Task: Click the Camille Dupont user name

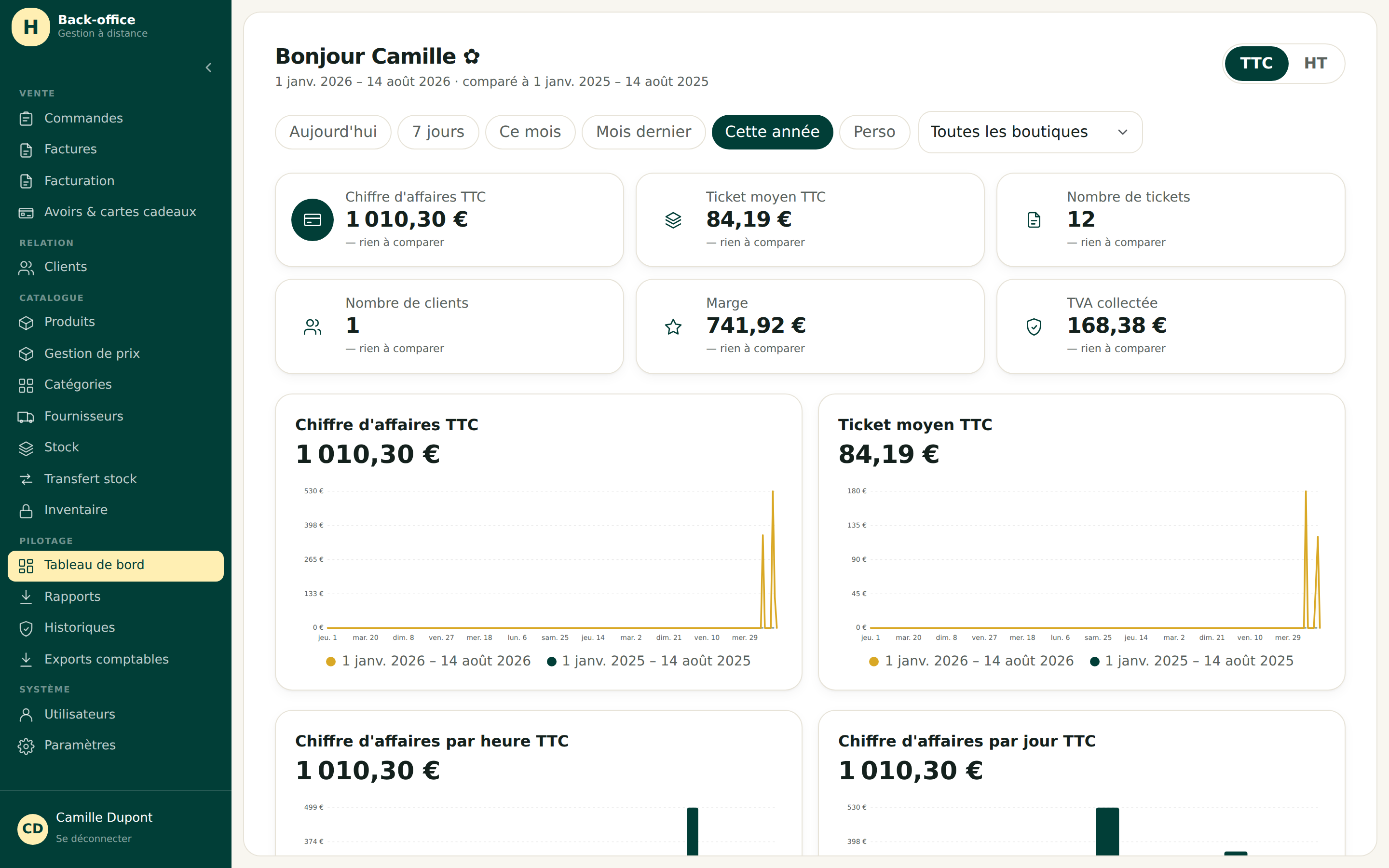Action: coord(104,817)
